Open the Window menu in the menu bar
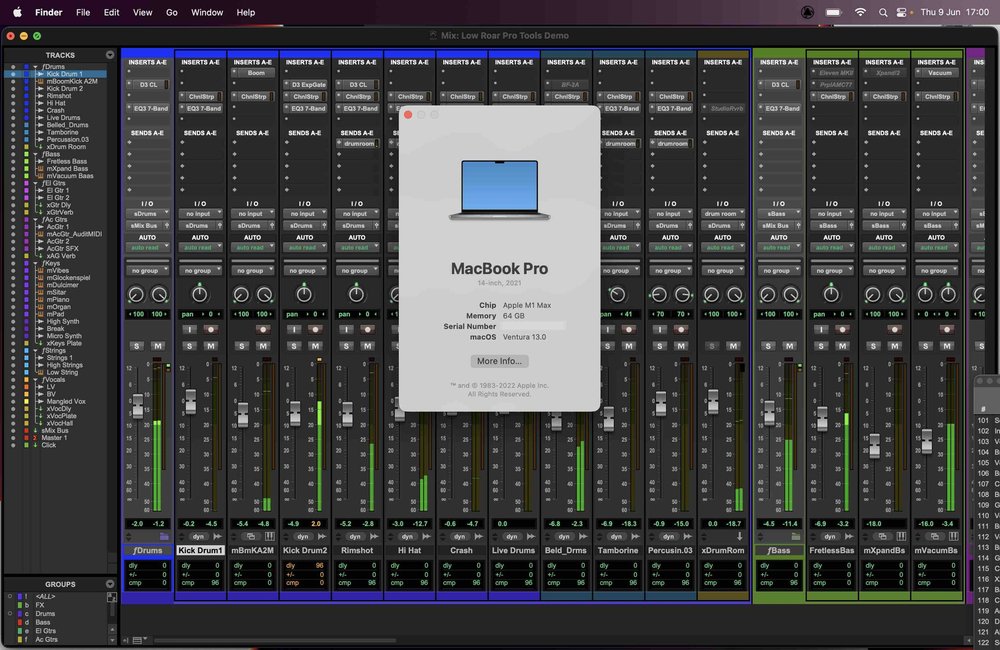This screenshot has width=1000, height=650. [207, 12]
